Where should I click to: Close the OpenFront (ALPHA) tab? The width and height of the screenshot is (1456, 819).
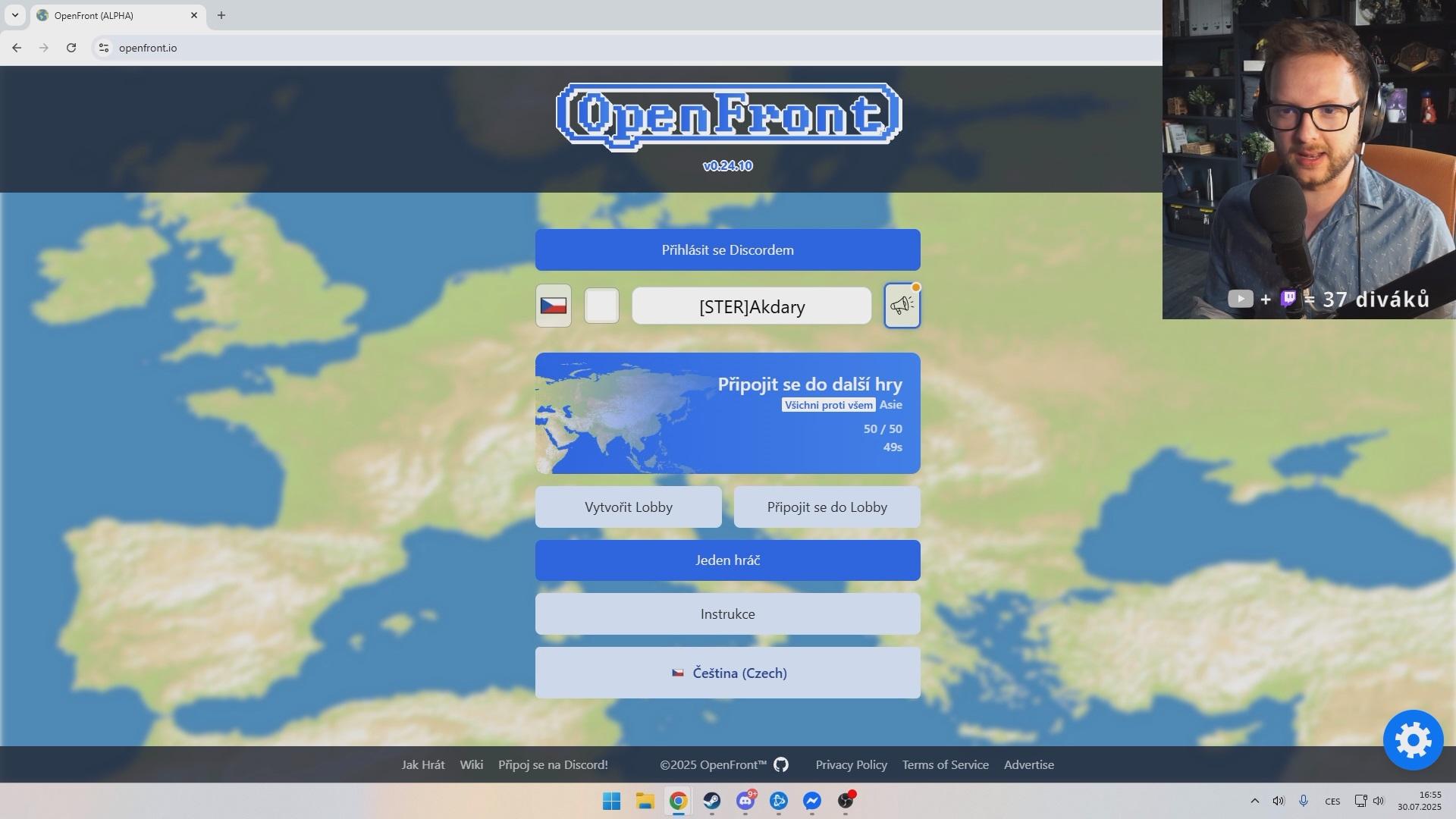point(194,15)
